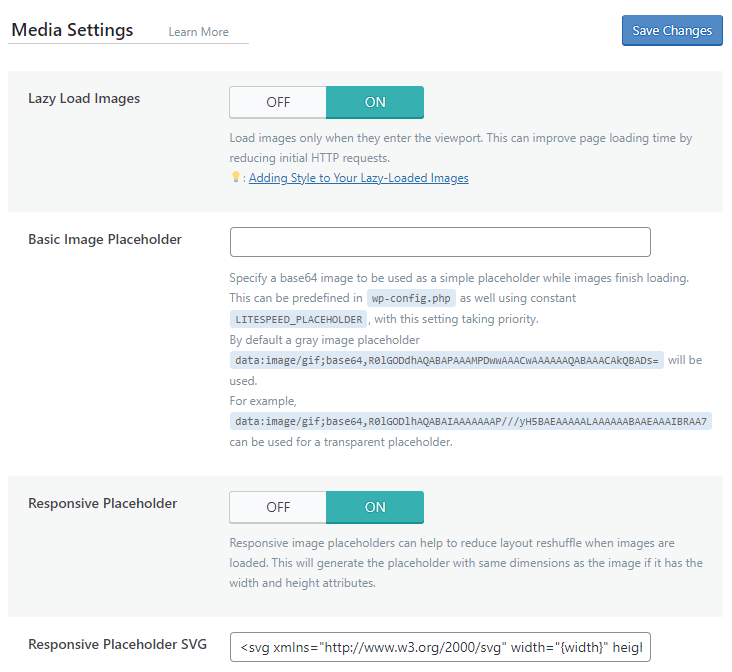
Task: Click the Save Changes button
Action: tap(672, 31)
